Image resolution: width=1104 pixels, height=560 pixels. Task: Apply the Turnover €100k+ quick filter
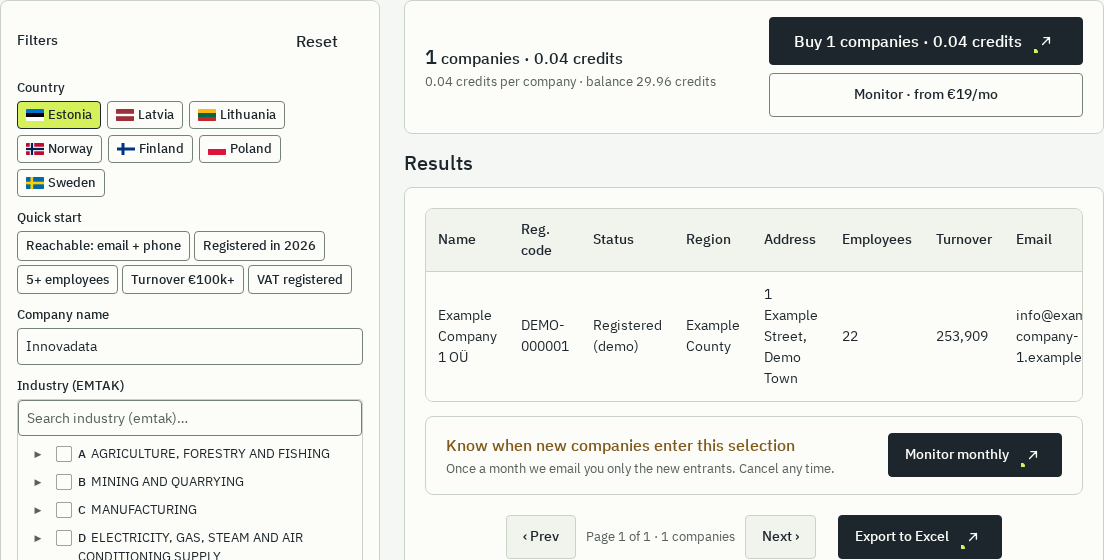183,280
